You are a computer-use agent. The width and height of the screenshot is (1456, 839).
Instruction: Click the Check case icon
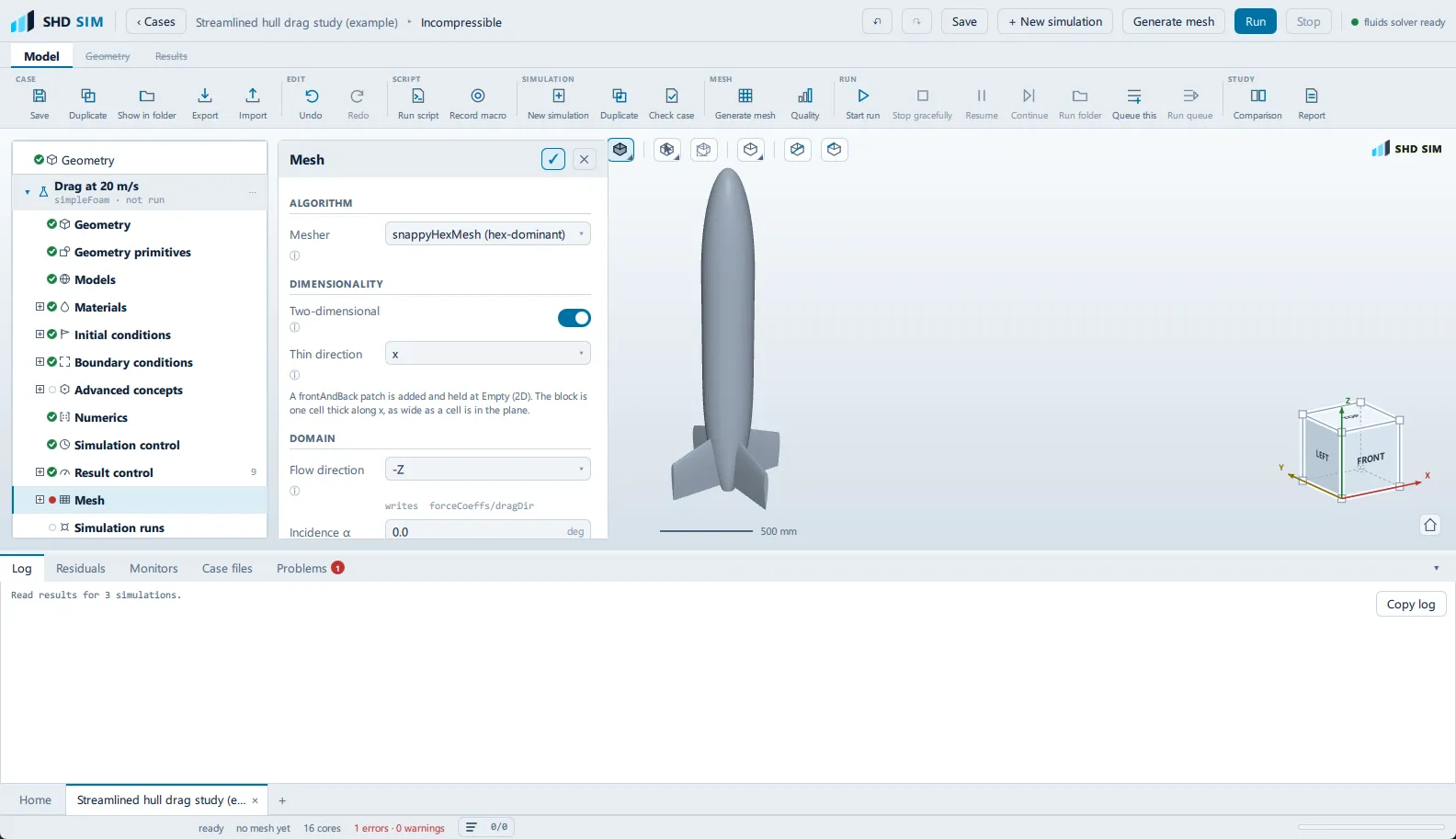[671, 96]
